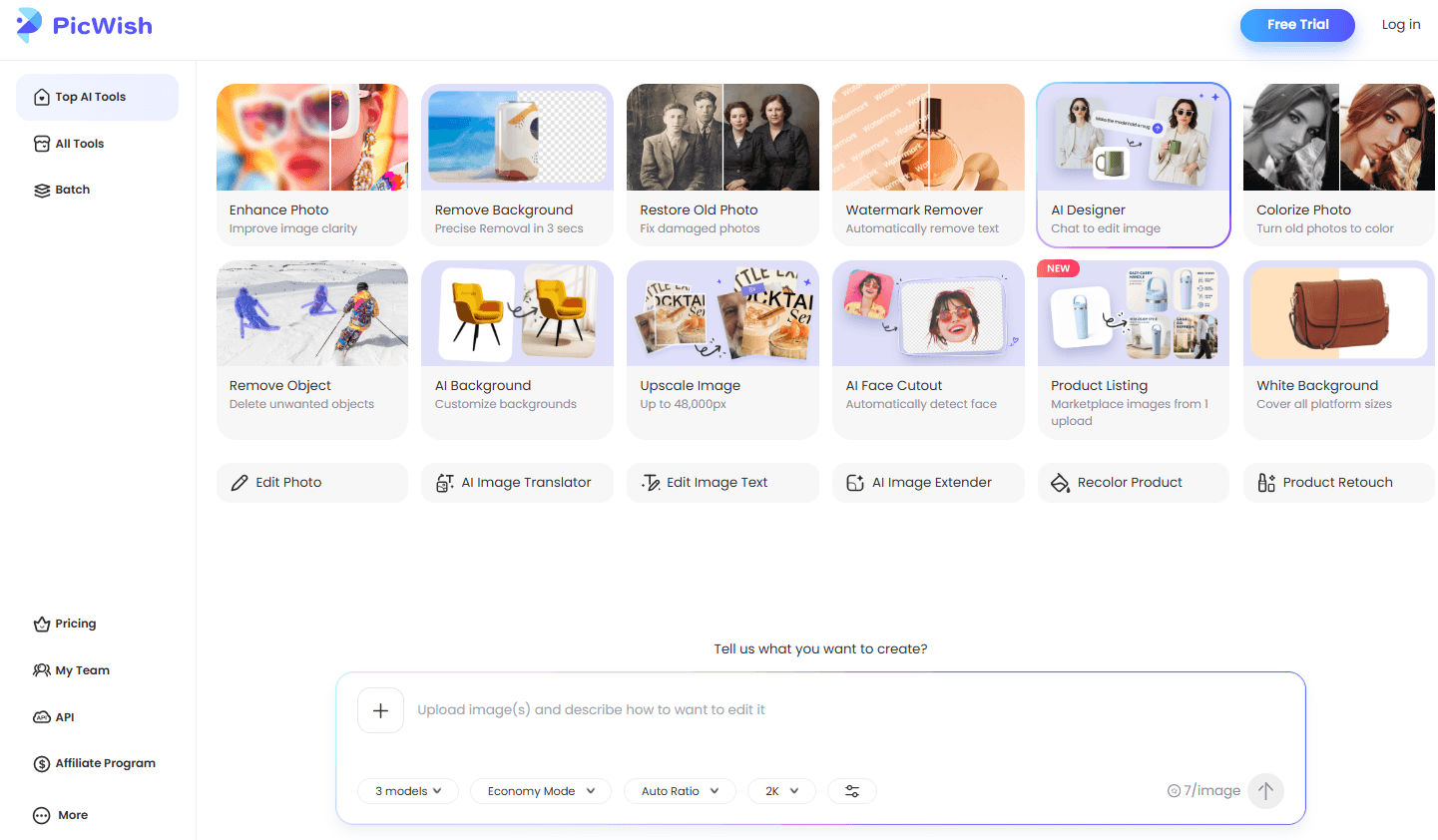
Task: Click the More ellipsis icon
Action: point(42,815)
